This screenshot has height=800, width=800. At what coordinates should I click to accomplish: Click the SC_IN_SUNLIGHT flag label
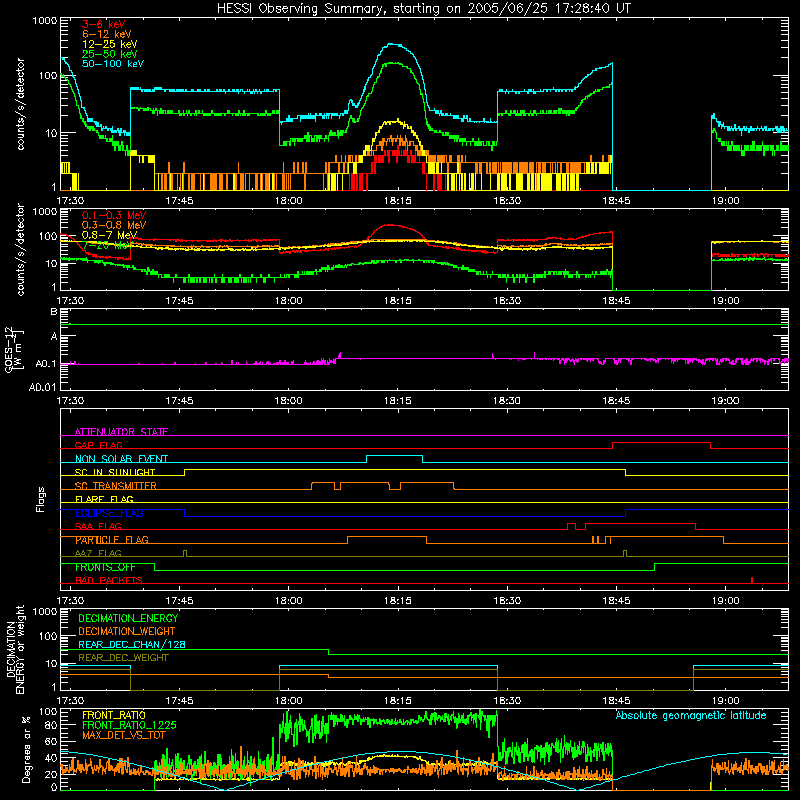(115, 472)
